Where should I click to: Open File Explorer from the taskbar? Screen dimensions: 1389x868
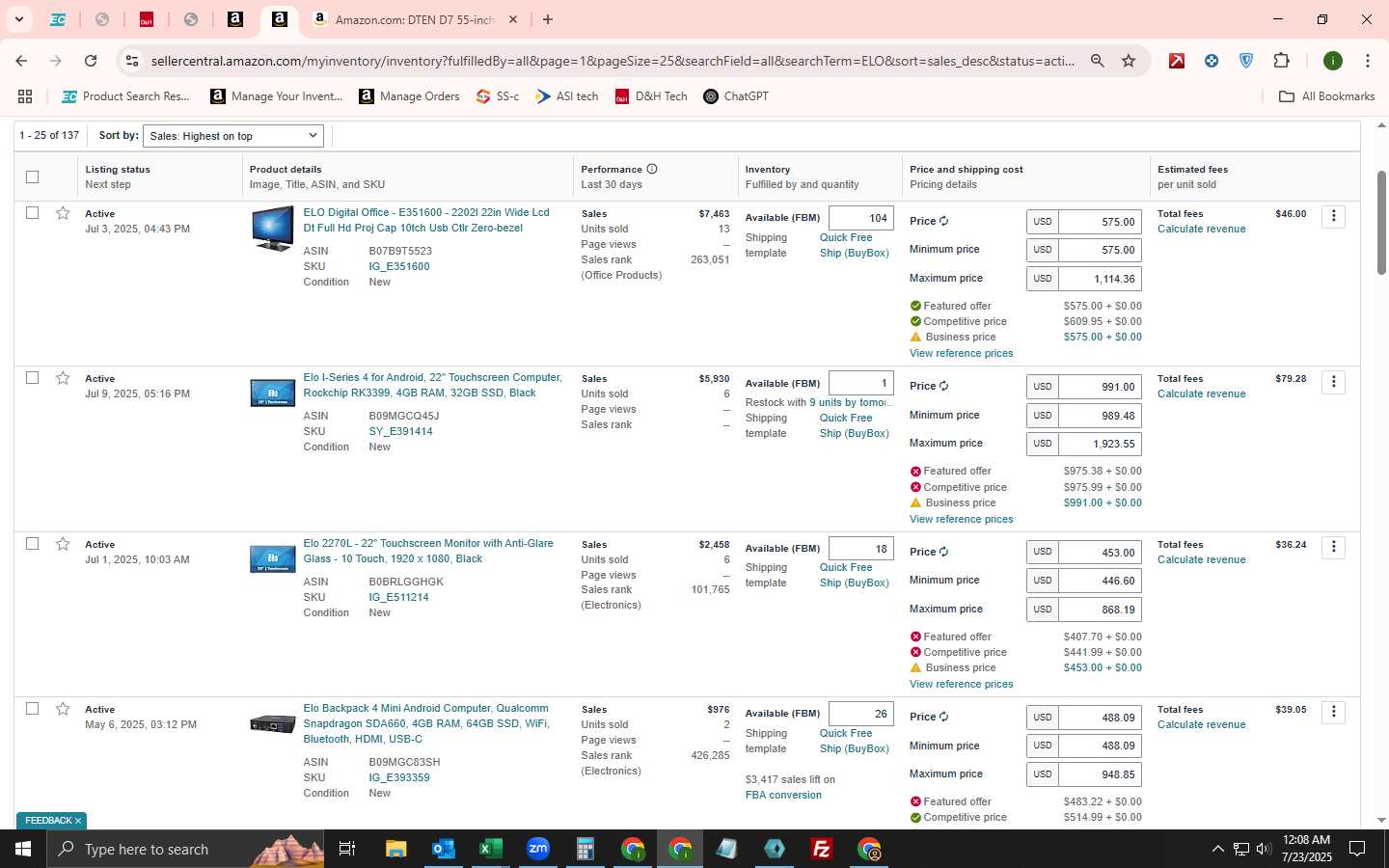tap(395, 849)
